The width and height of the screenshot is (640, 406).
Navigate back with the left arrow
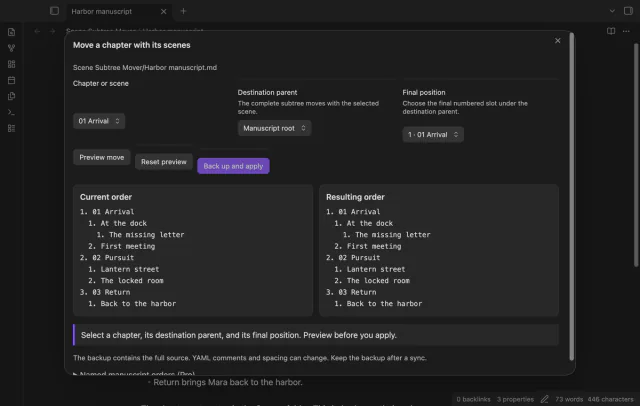pos(37,31)
